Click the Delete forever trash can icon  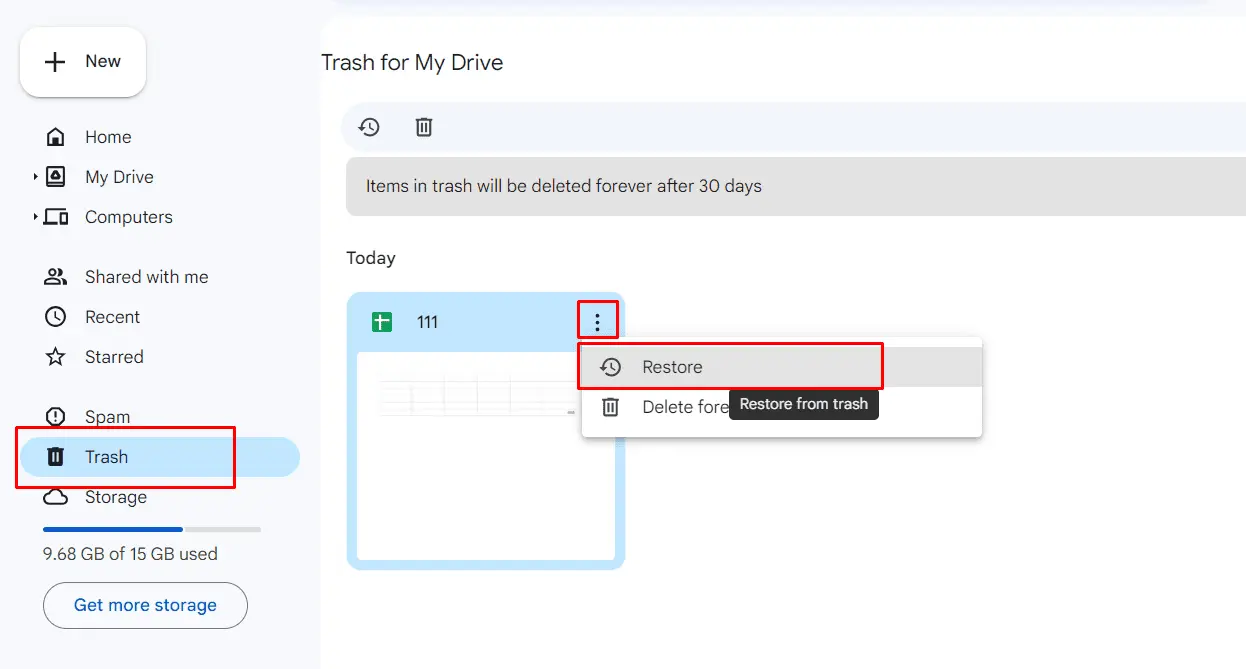pos(423,127)
